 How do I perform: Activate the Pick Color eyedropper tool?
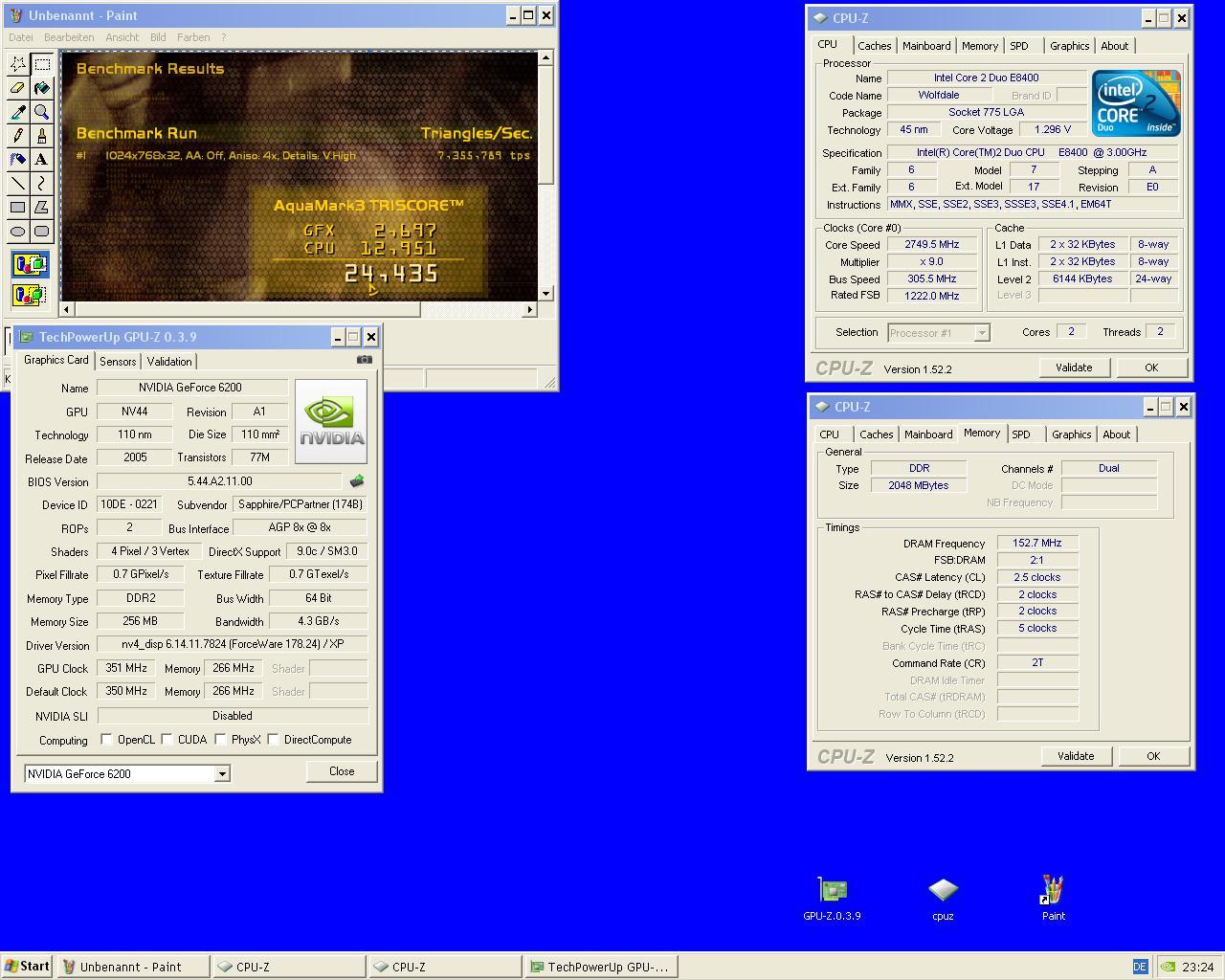(x=18, y=112)
